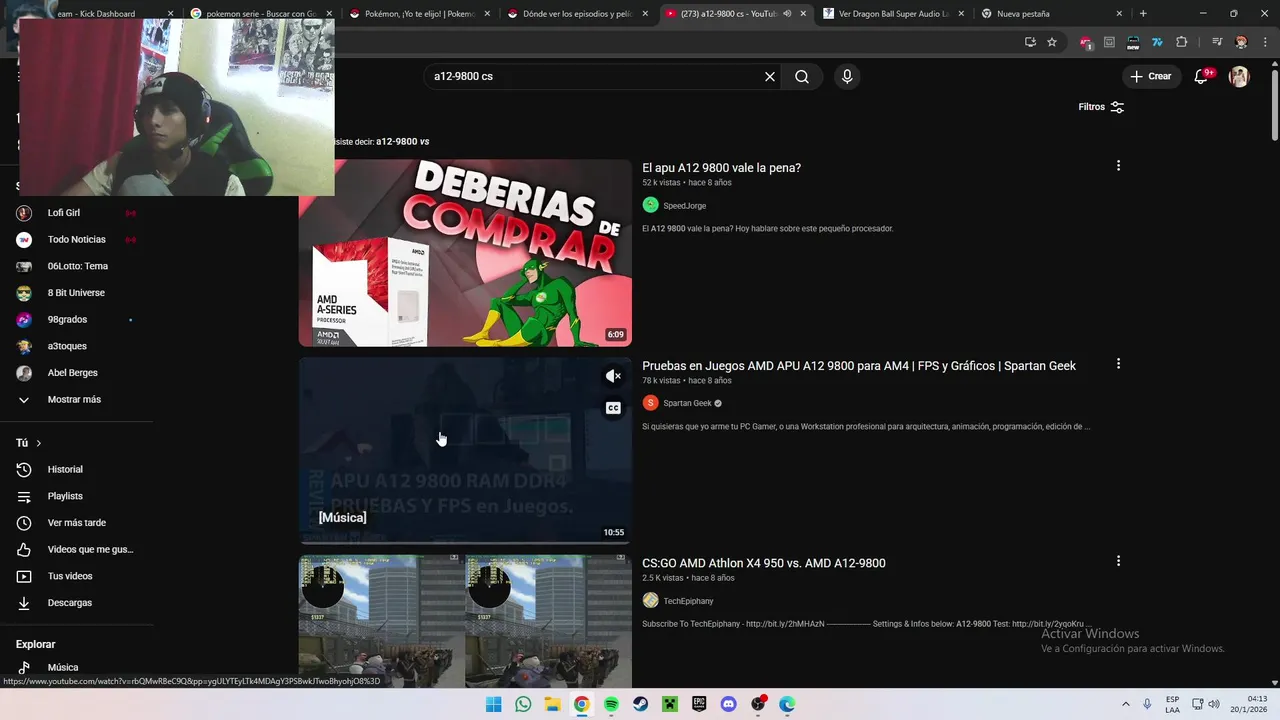1280x720 pixels.
Task: Open Discord from the taskbar
Action: [729, 704]
